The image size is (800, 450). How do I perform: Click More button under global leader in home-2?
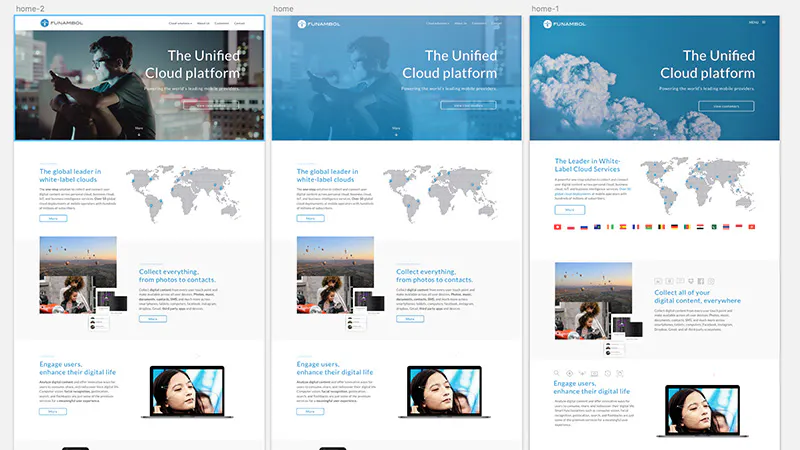(53, 218)
